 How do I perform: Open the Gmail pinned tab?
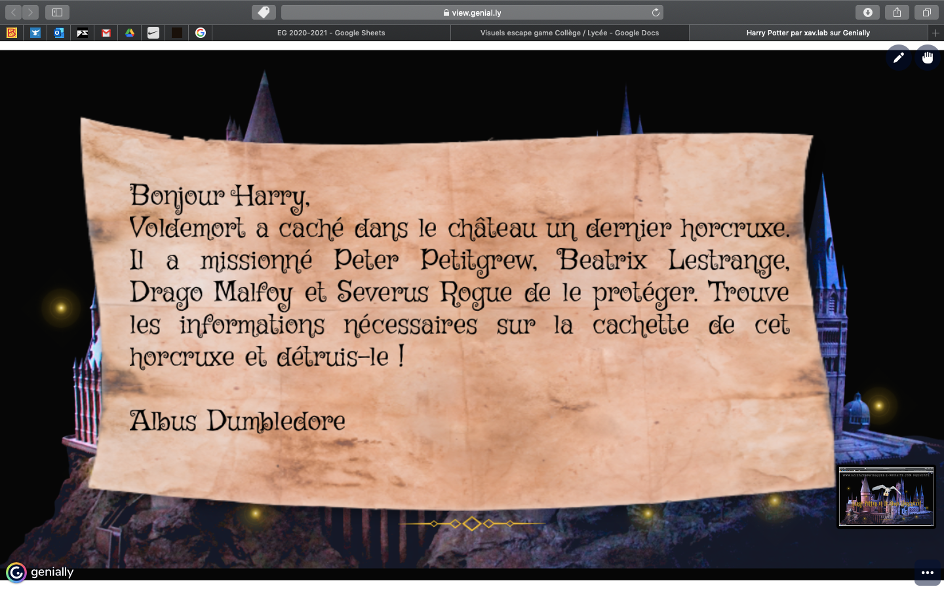pos(106,33)
